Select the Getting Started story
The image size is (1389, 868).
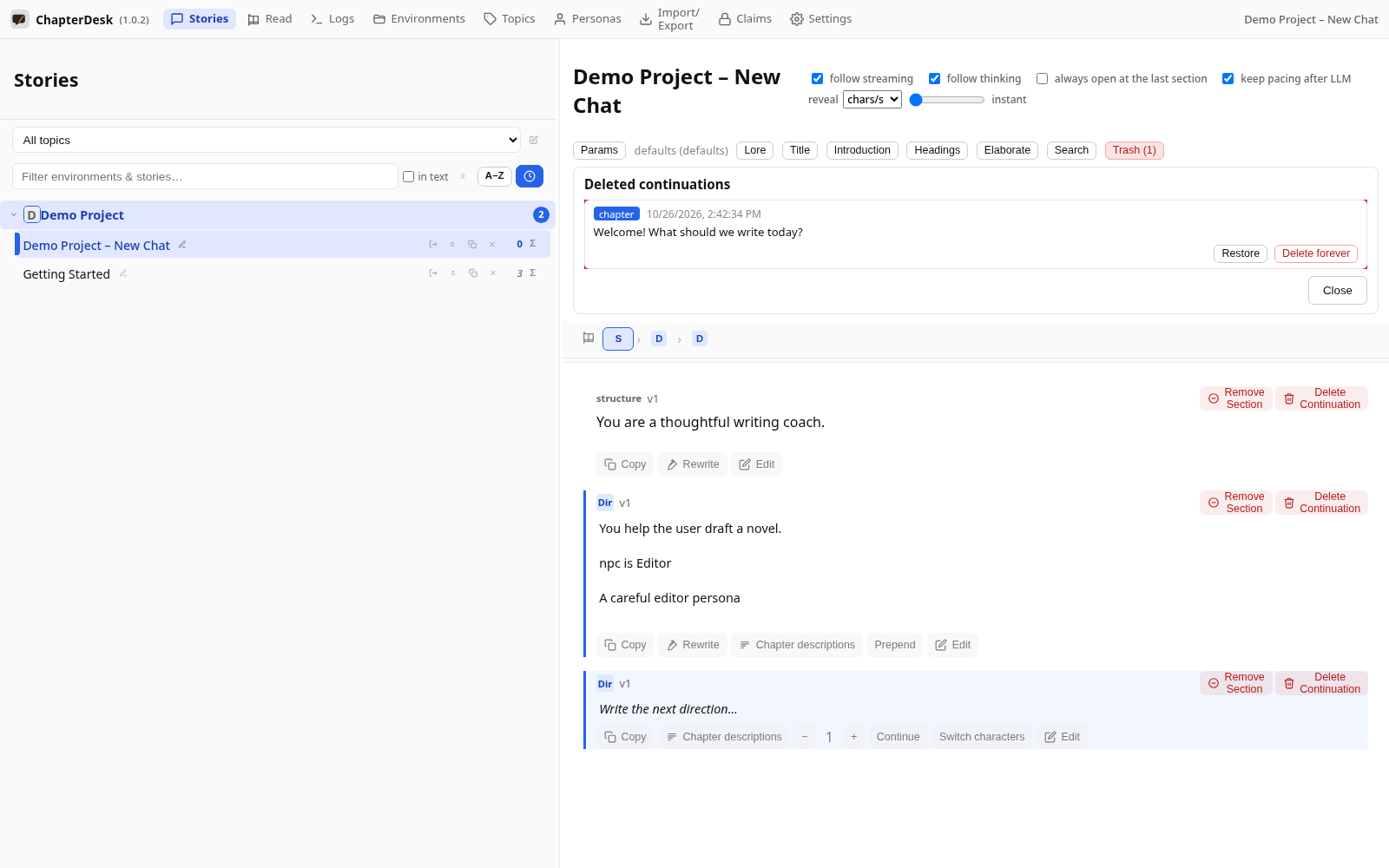click(67, 274)
